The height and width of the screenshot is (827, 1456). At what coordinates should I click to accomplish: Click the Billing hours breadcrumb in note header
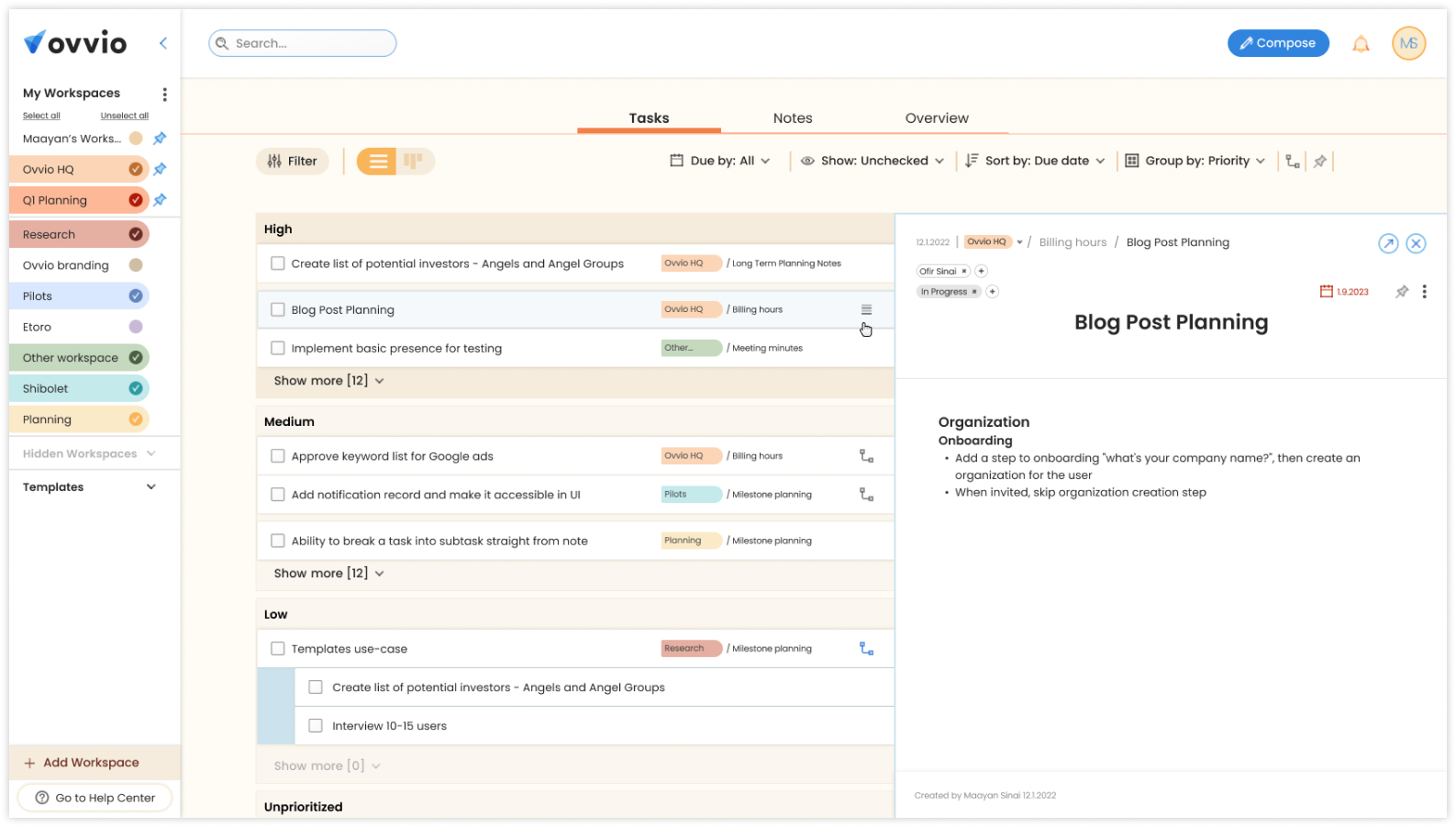tap(1073, 243)
